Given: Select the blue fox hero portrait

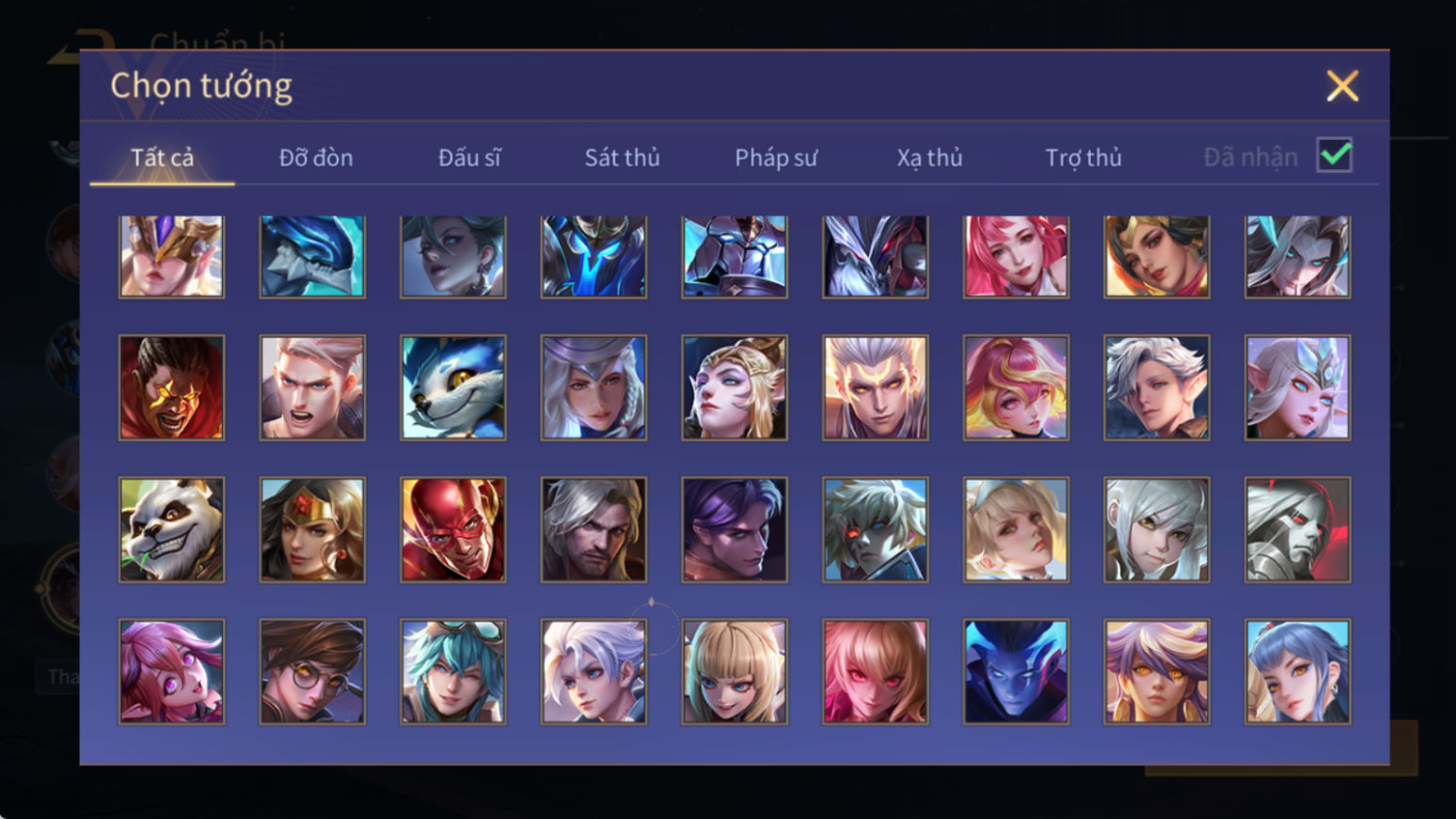Looking at the screenshot, I should [x=453, y=387].
